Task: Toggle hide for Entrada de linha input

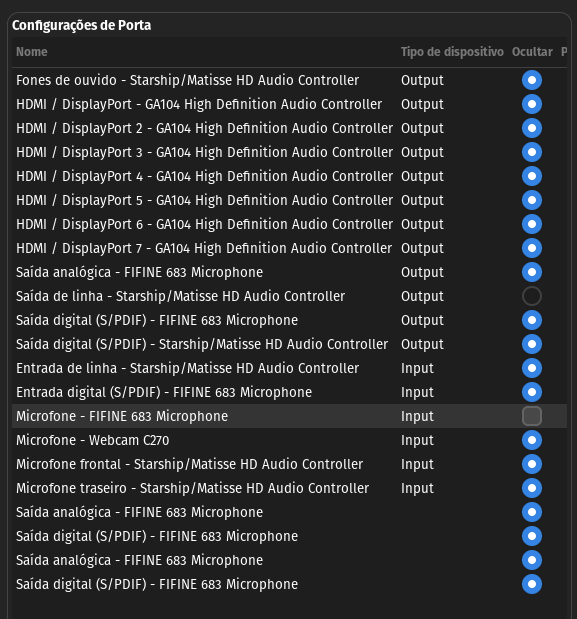Action: (x=532, y=368)
